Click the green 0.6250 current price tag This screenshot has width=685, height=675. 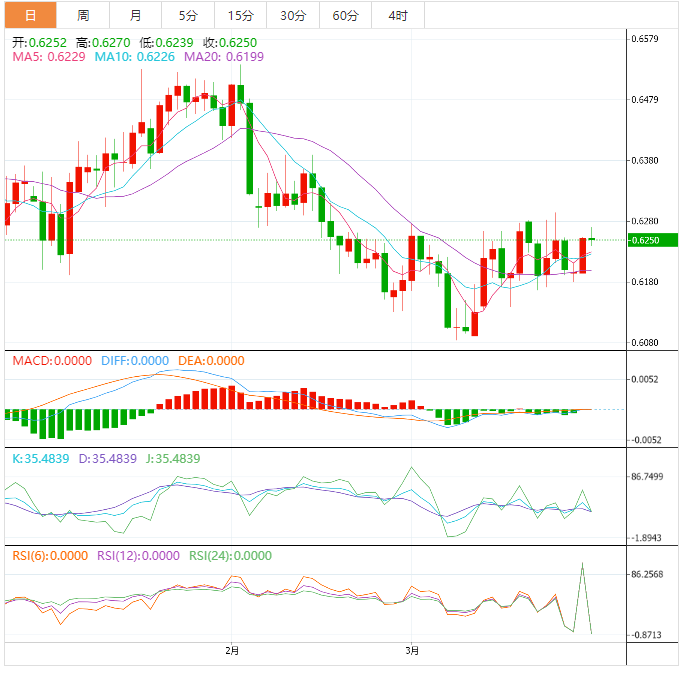[652, 240]
